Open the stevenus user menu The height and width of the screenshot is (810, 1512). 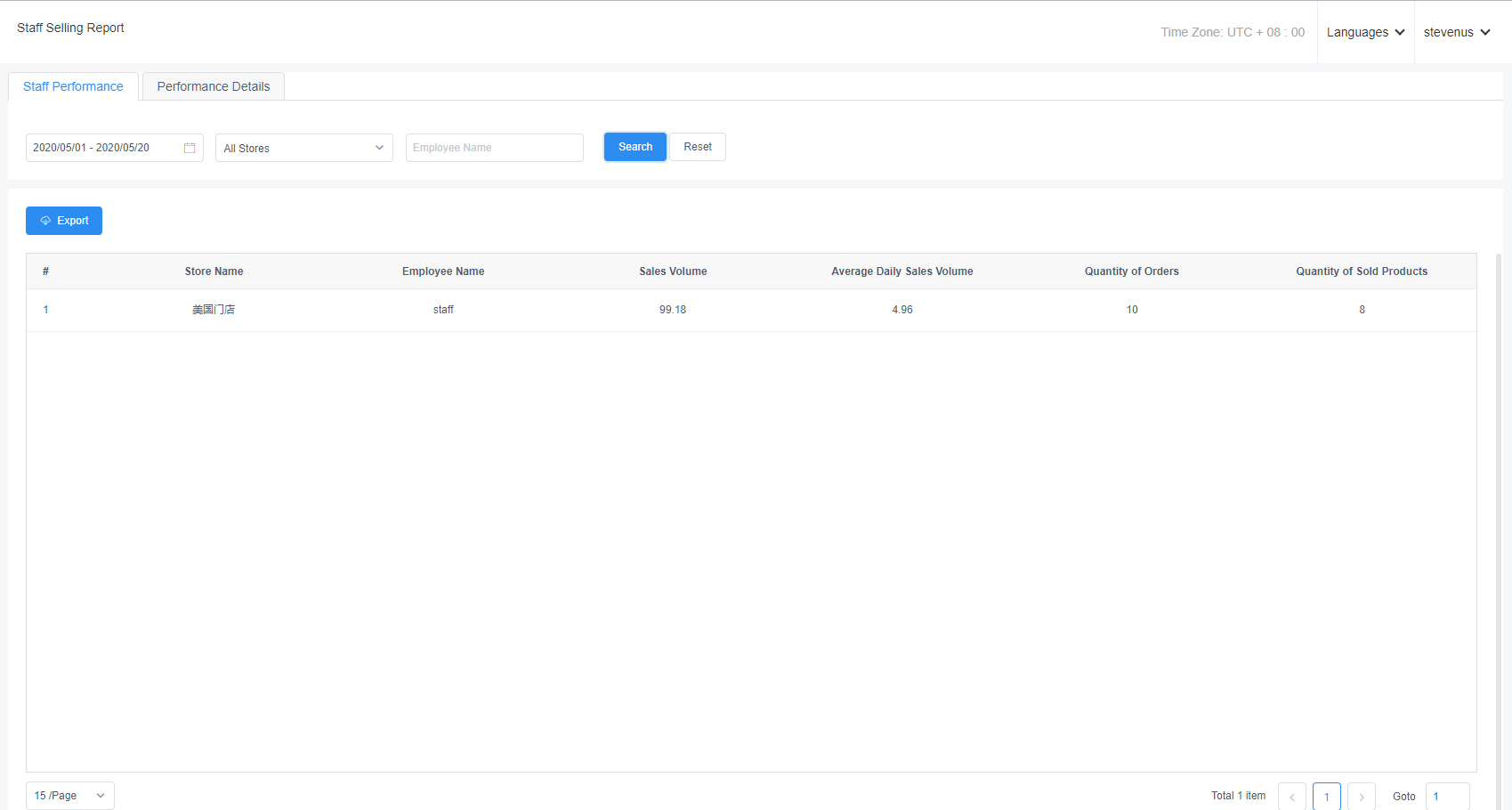(1456, 32)
